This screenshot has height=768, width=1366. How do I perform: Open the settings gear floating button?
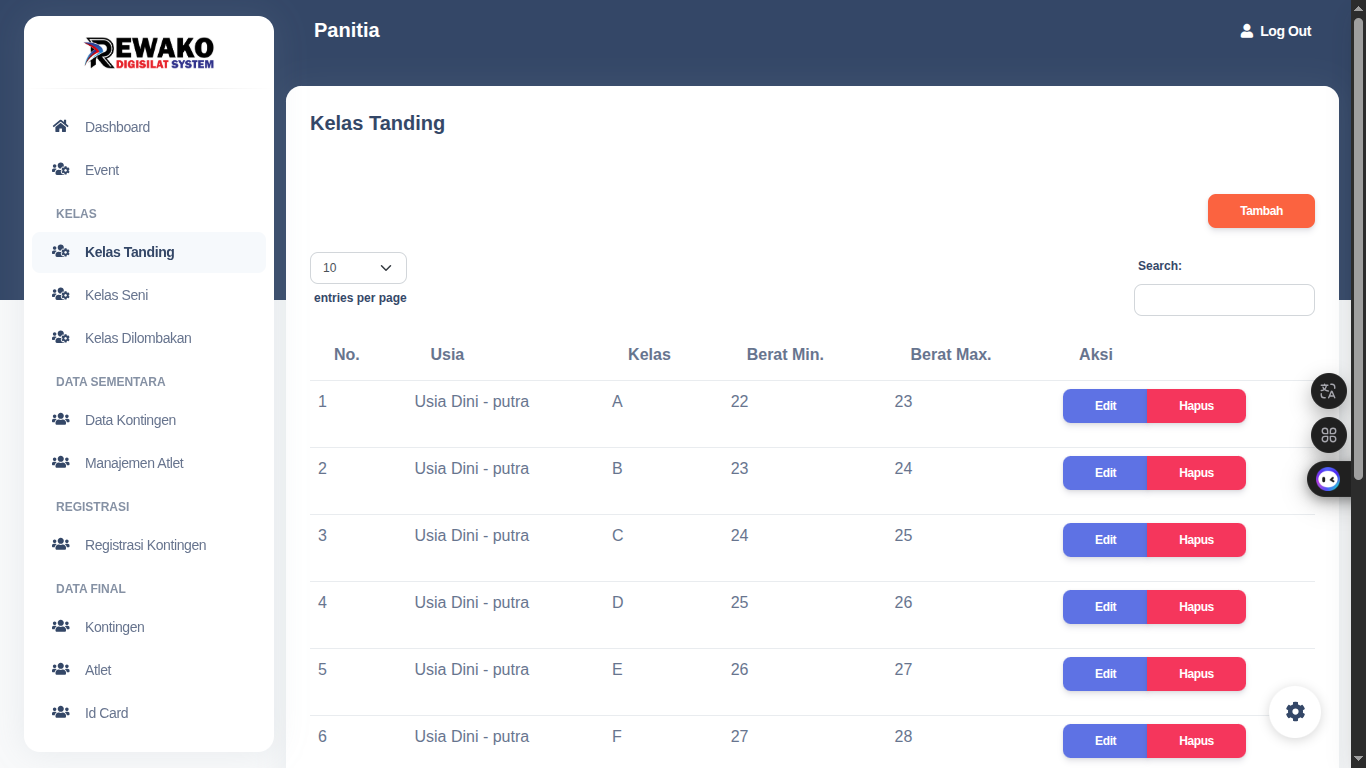point(1295,712)
